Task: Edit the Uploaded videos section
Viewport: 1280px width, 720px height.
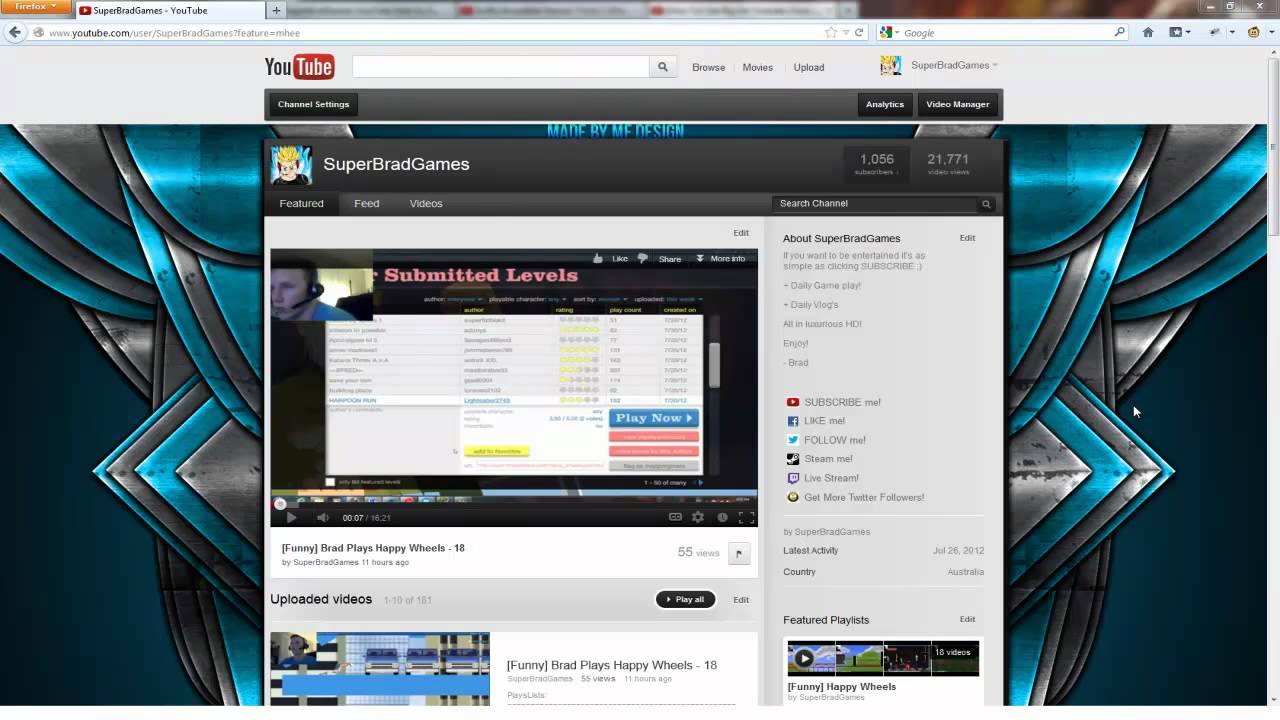Action: point(741,600)
